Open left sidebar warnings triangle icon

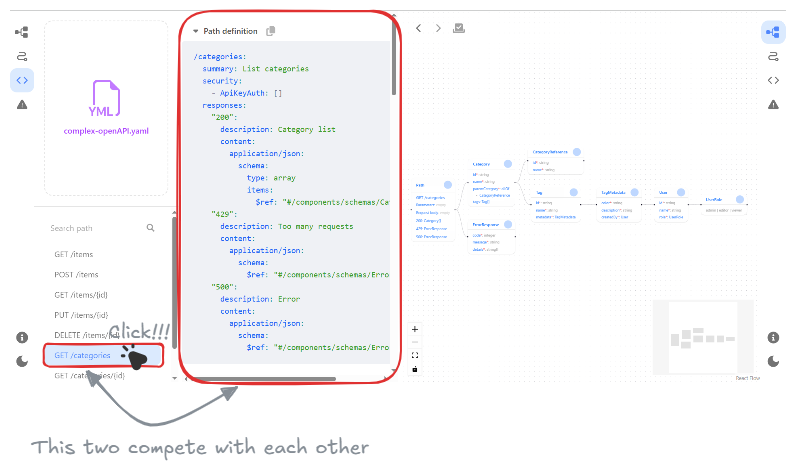tap(22, 104)
